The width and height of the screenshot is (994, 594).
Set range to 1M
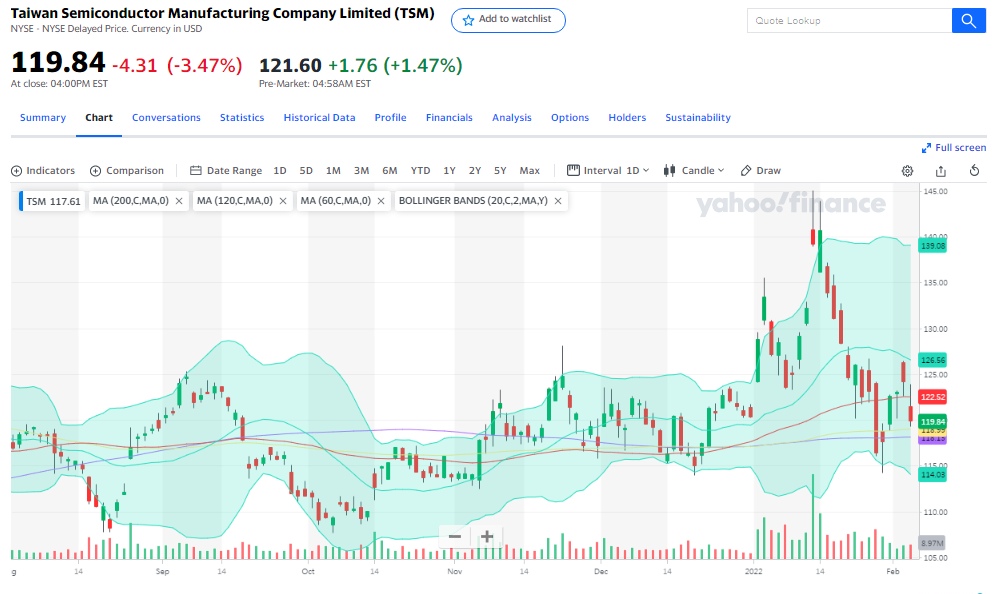[x=333, y=171]
